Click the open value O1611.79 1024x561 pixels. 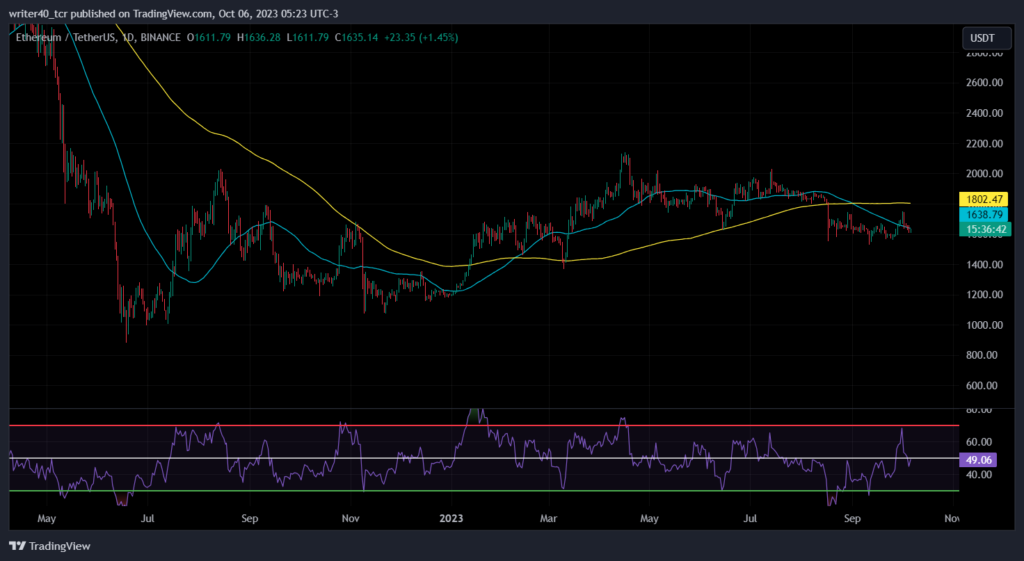(208, 37)
